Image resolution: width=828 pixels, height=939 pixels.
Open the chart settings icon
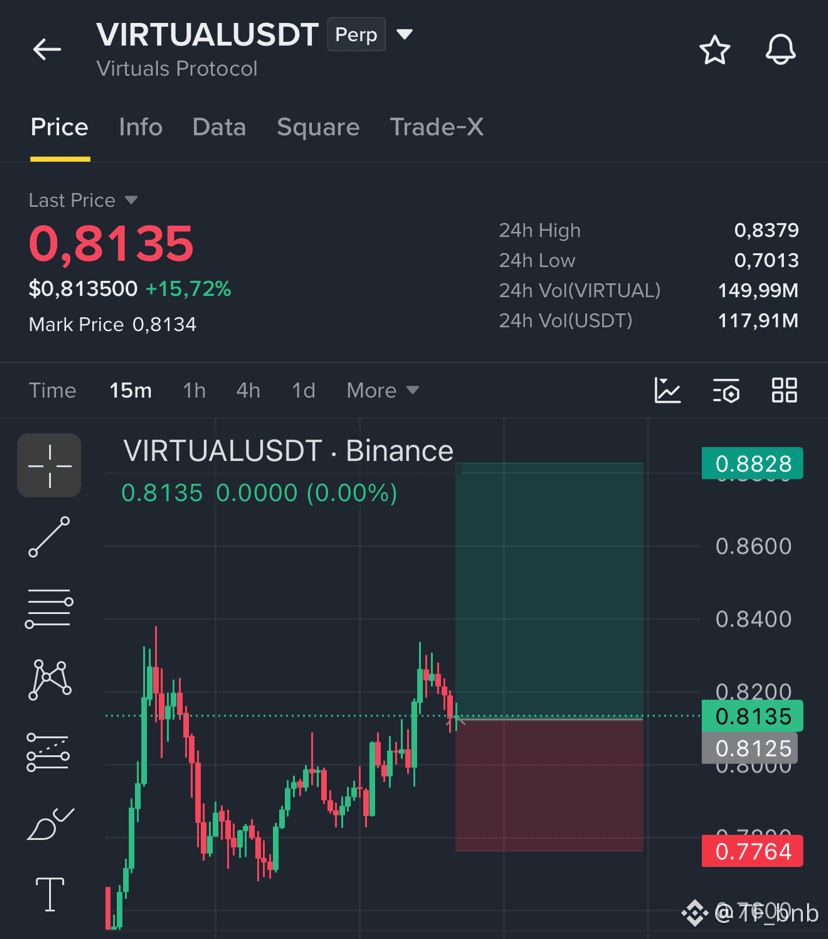pyautogui.click(x=726, y=390)
